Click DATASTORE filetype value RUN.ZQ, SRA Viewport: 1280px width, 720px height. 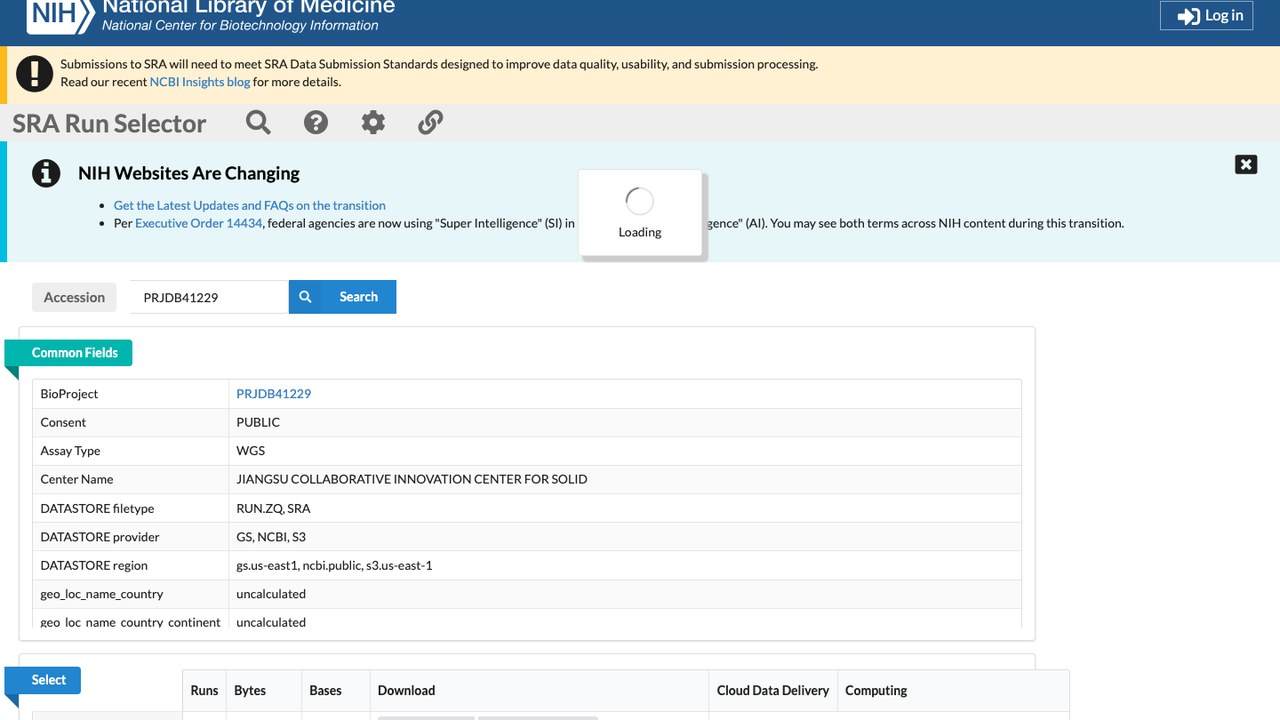(273, 508)
